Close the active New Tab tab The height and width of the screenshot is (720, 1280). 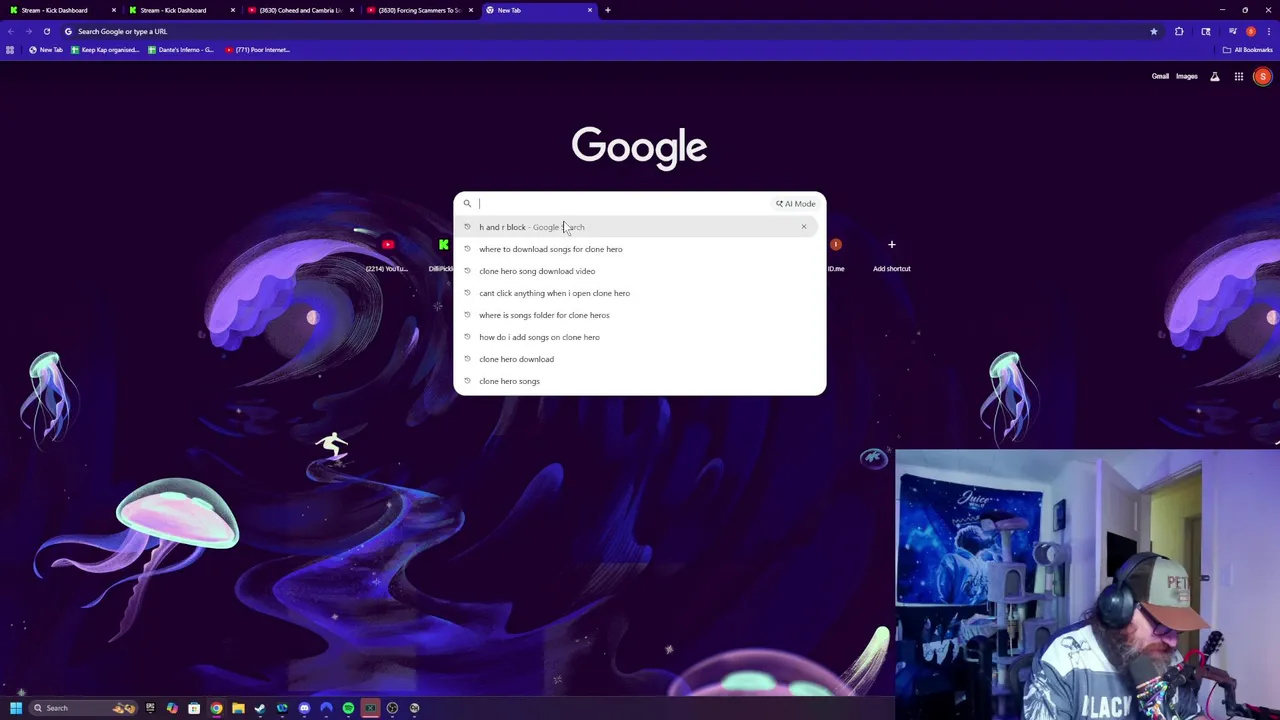click(x=590, y=10)
